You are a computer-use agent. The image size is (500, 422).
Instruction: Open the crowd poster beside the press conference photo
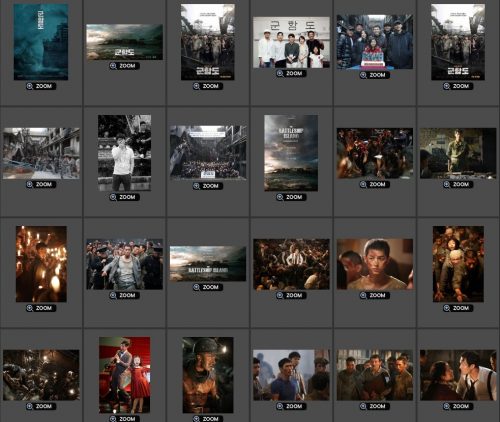coord(208,42)
